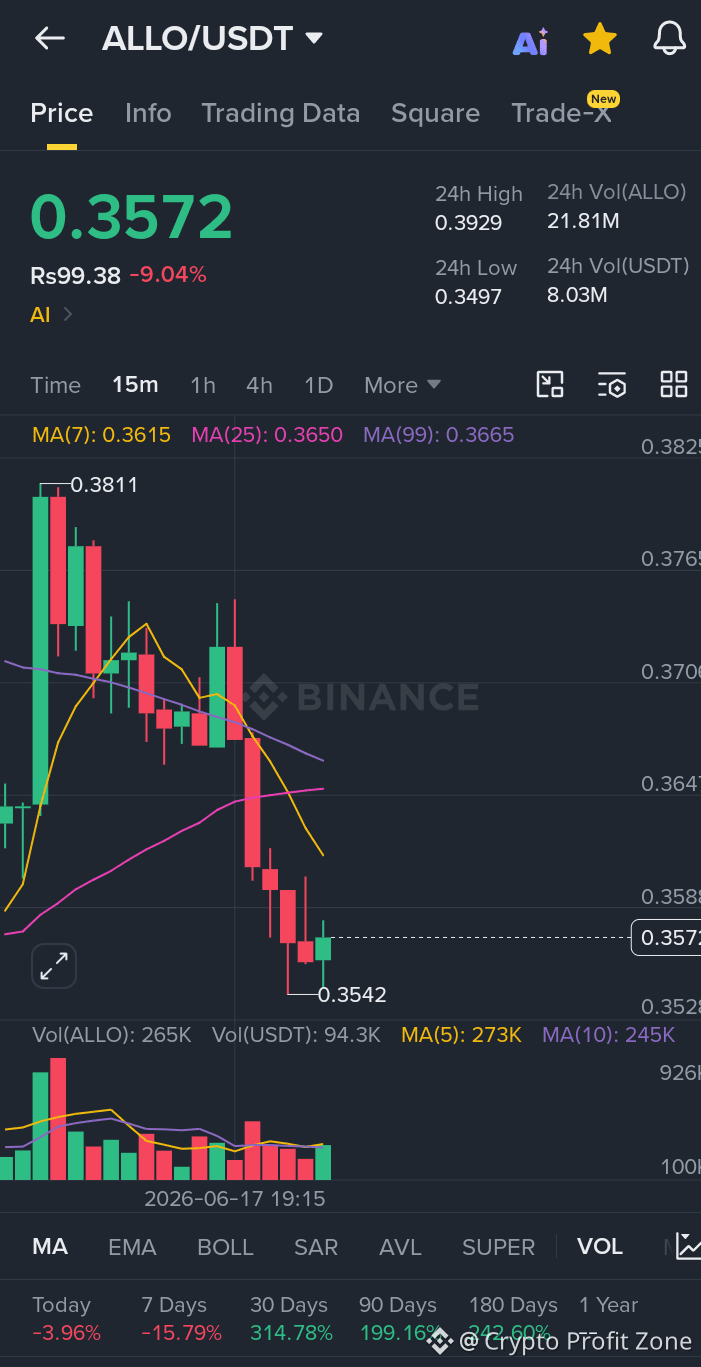Viewport: 701px width, 1367px height.
Task: Tap the current price tag on axis
Action: pos(666,938)
